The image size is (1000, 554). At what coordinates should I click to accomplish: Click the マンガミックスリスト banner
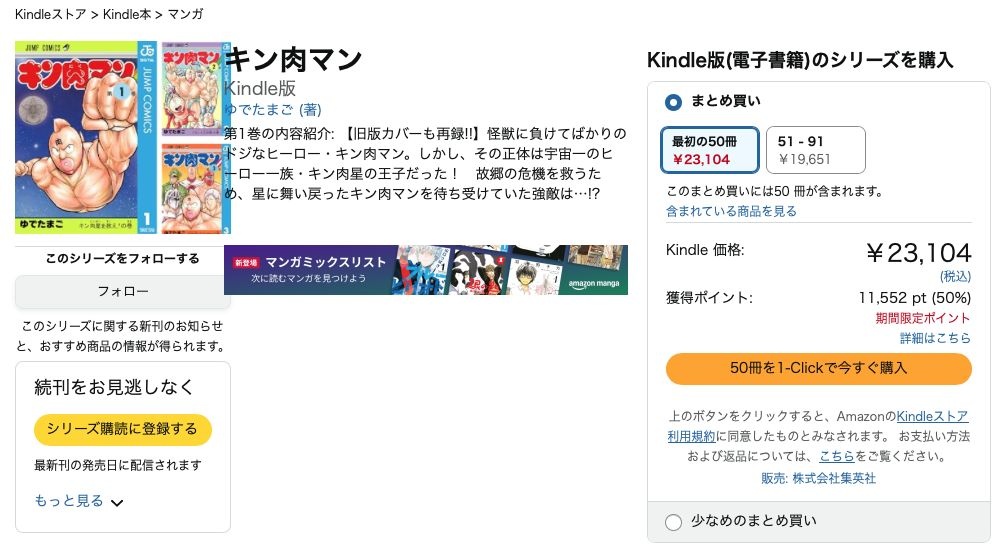[425, 270]
